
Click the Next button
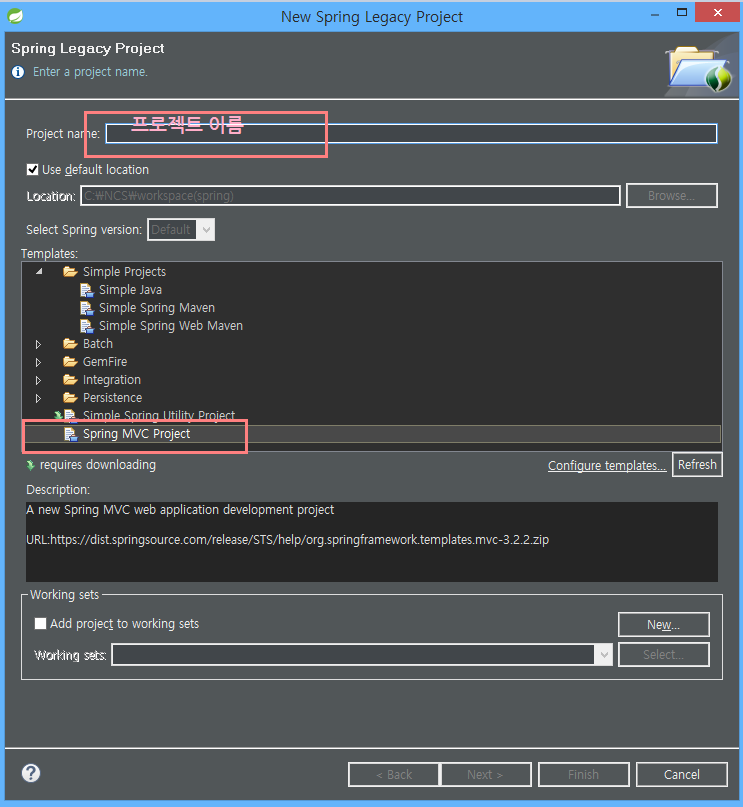click(x=486, y=775)
